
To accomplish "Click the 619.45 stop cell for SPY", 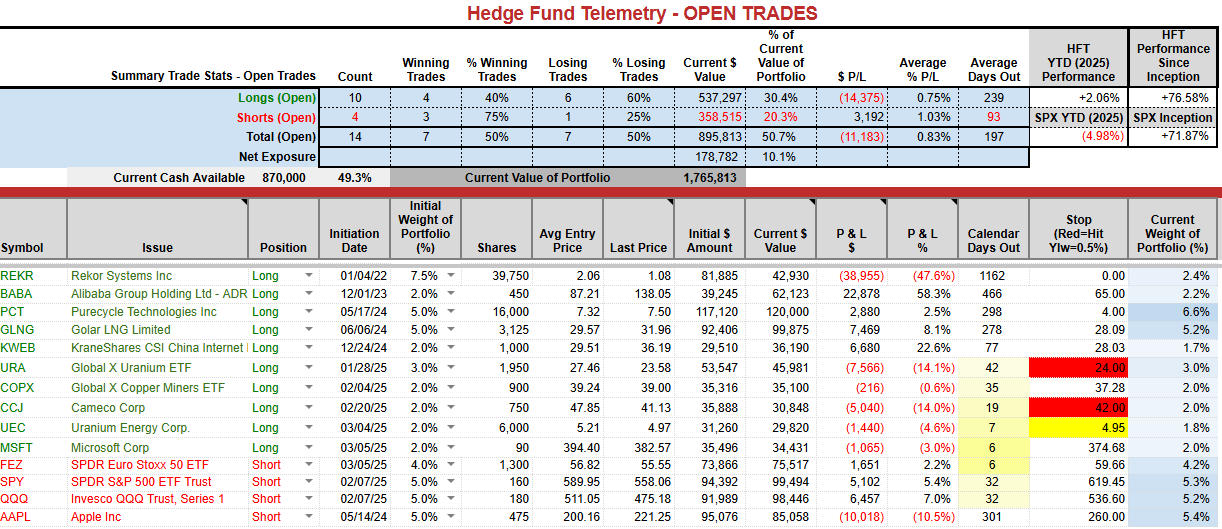I will click(1078, 482).
